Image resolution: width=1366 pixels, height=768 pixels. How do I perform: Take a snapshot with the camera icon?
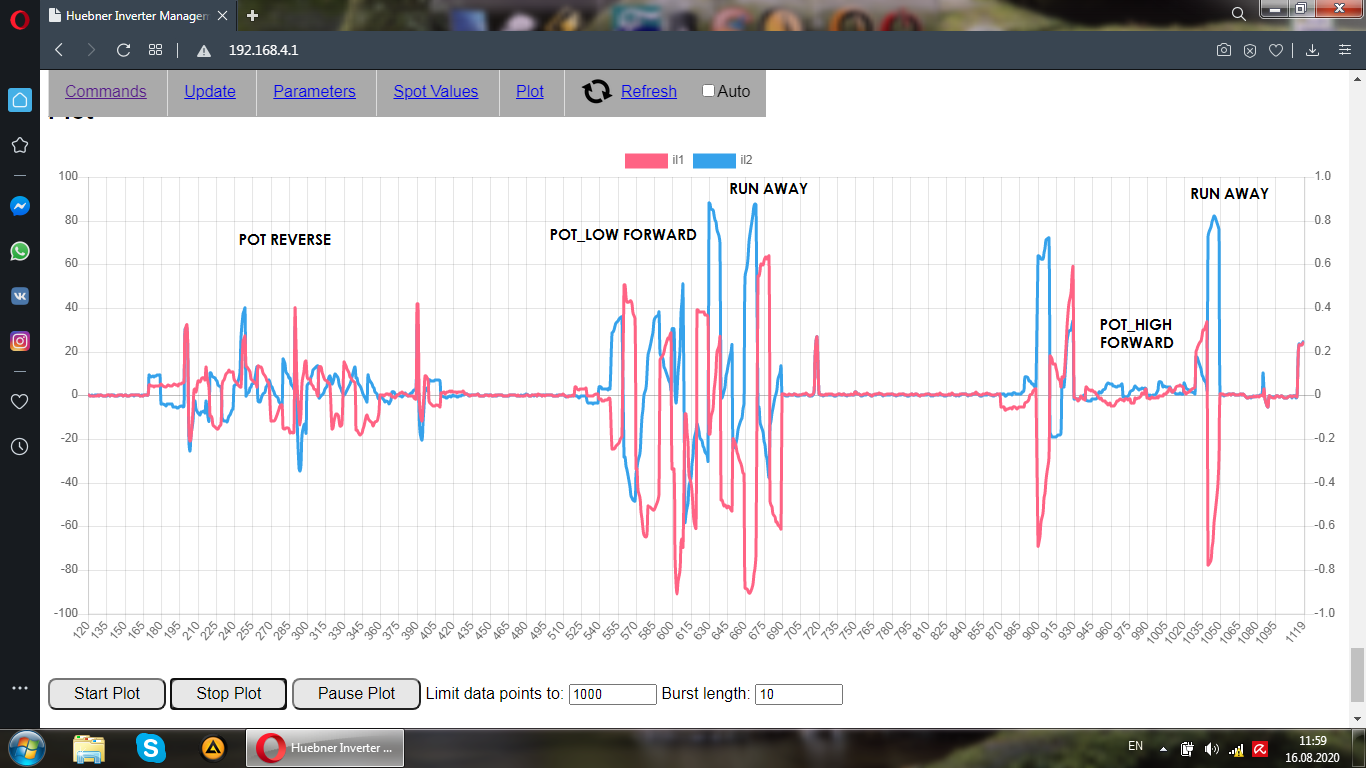coord(1223,50)
